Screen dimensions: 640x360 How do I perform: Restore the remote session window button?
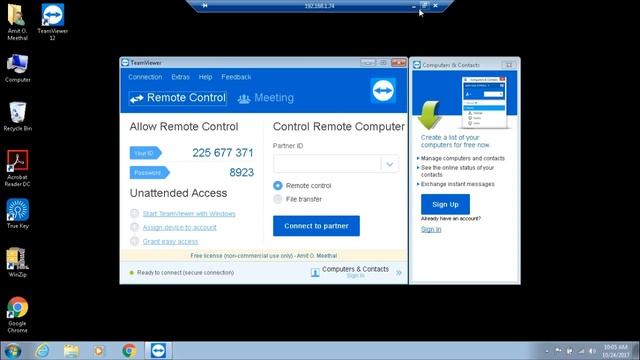tap(424, 5)
